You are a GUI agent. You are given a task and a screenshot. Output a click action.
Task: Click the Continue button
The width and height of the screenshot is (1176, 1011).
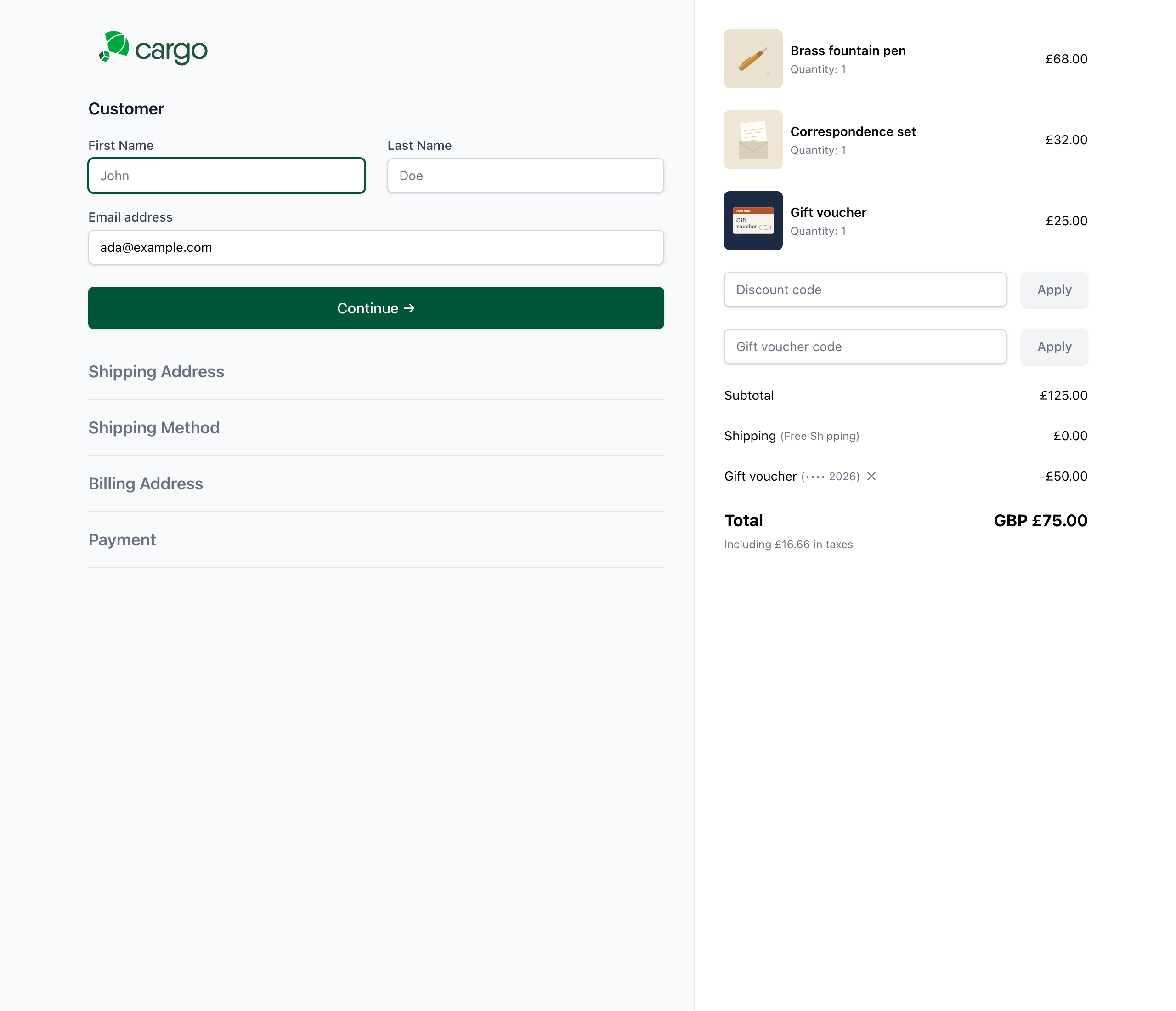(x=376, y=308)
